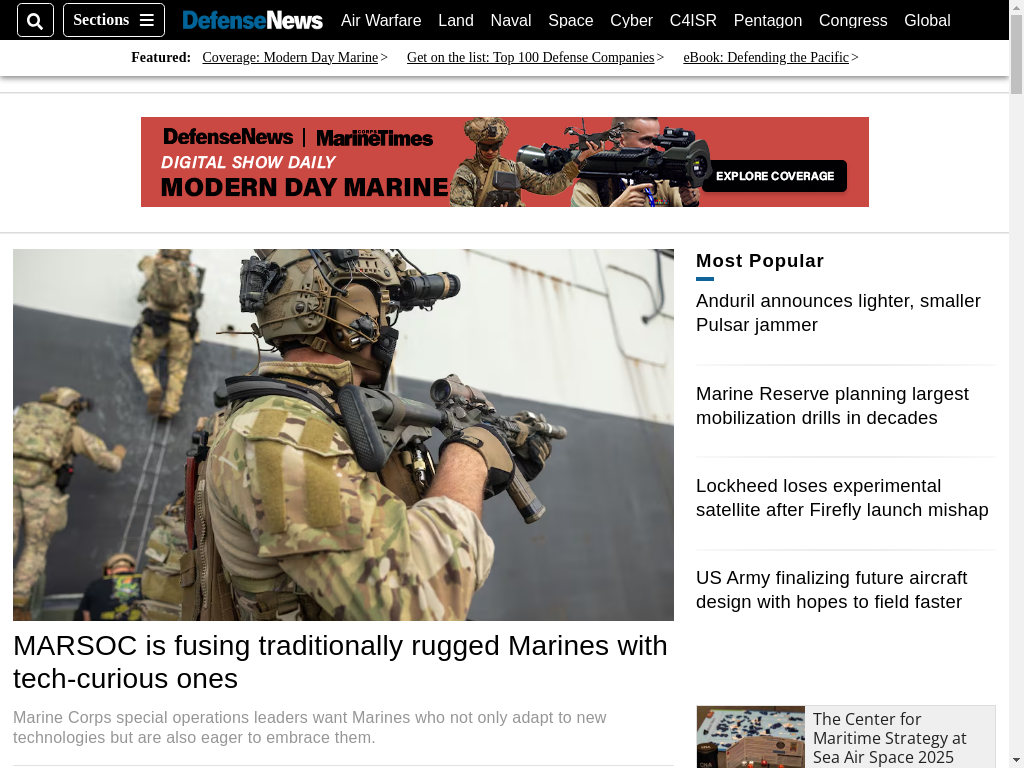Open the Naval section
The width and height of the screenshot is (1024, 768).
click(x=511, y=20)
